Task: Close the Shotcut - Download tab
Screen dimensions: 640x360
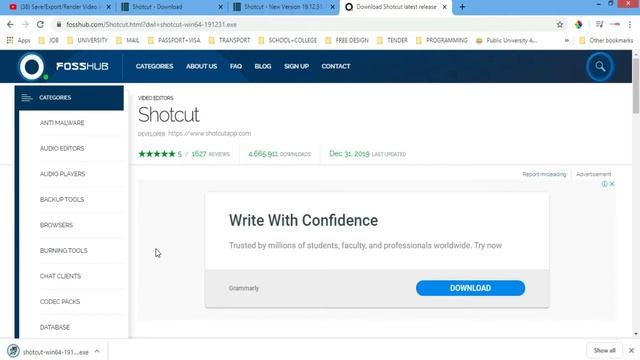Action: (x=220, y=7)
